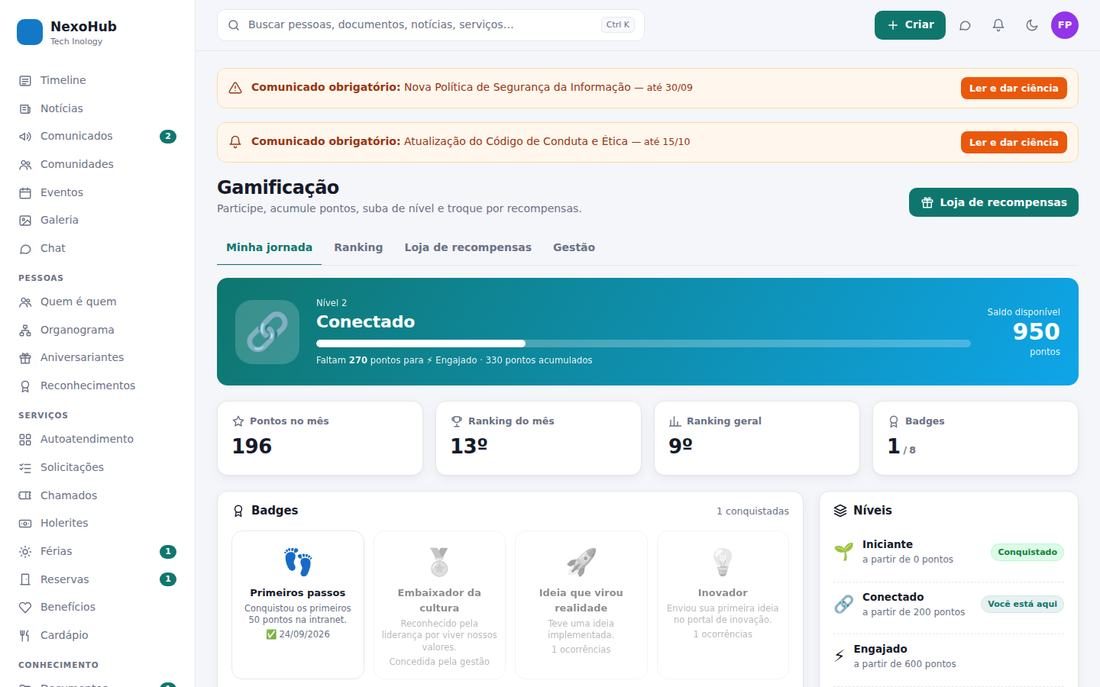Click the Notícias newspaper icon
The width and height of the screenshot is (1100, 687).
point(25,109)
